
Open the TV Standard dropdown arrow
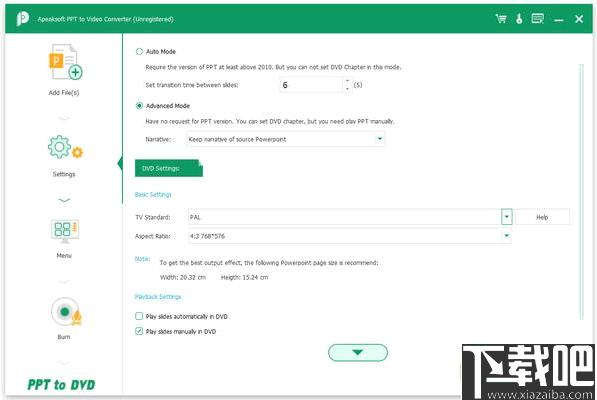[506, 217]
